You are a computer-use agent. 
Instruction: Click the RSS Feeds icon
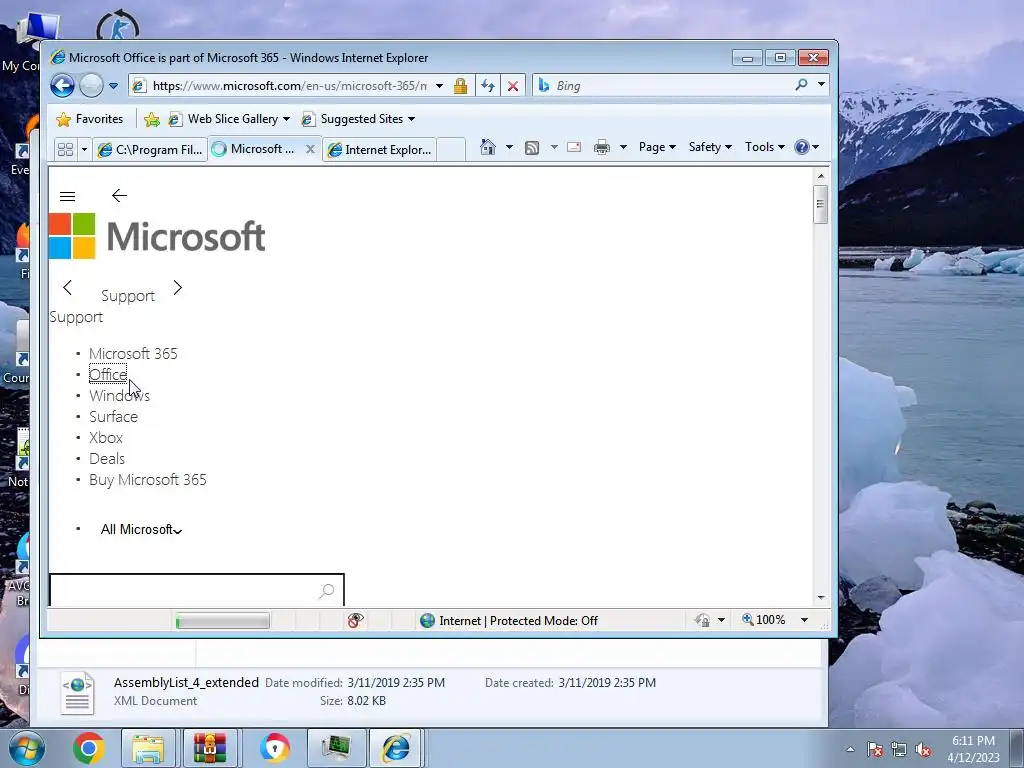click(x=532, y=148)
